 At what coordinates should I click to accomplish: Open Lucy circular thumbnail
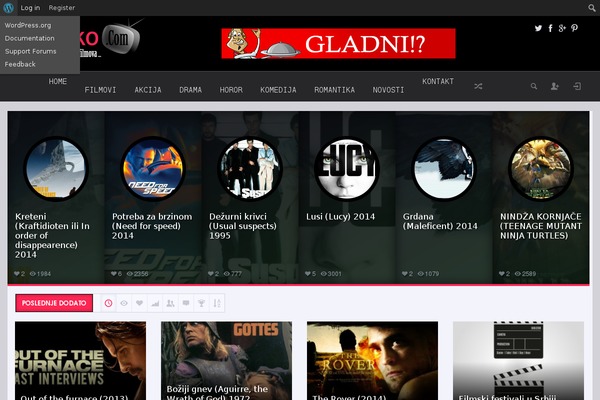(347, 169)
